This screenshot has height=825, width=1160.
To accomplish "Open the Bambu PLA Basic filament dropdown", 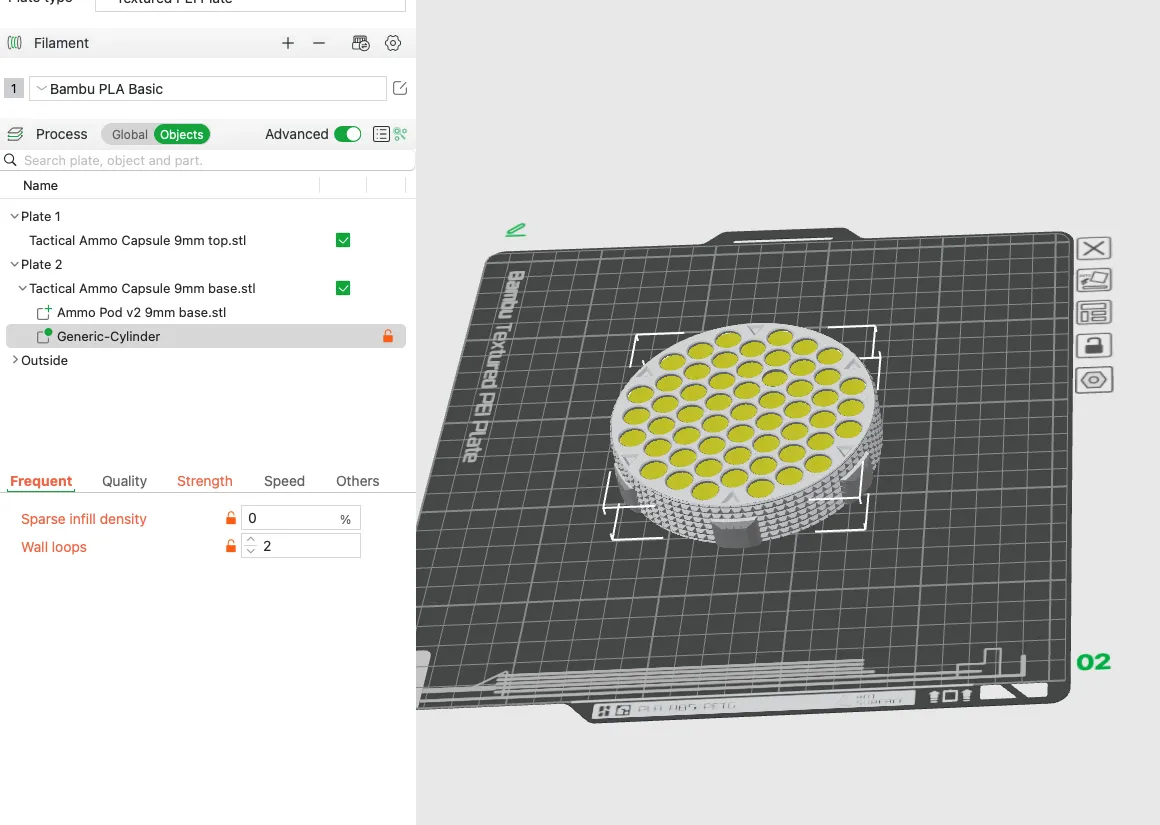I will coord(208,89).
